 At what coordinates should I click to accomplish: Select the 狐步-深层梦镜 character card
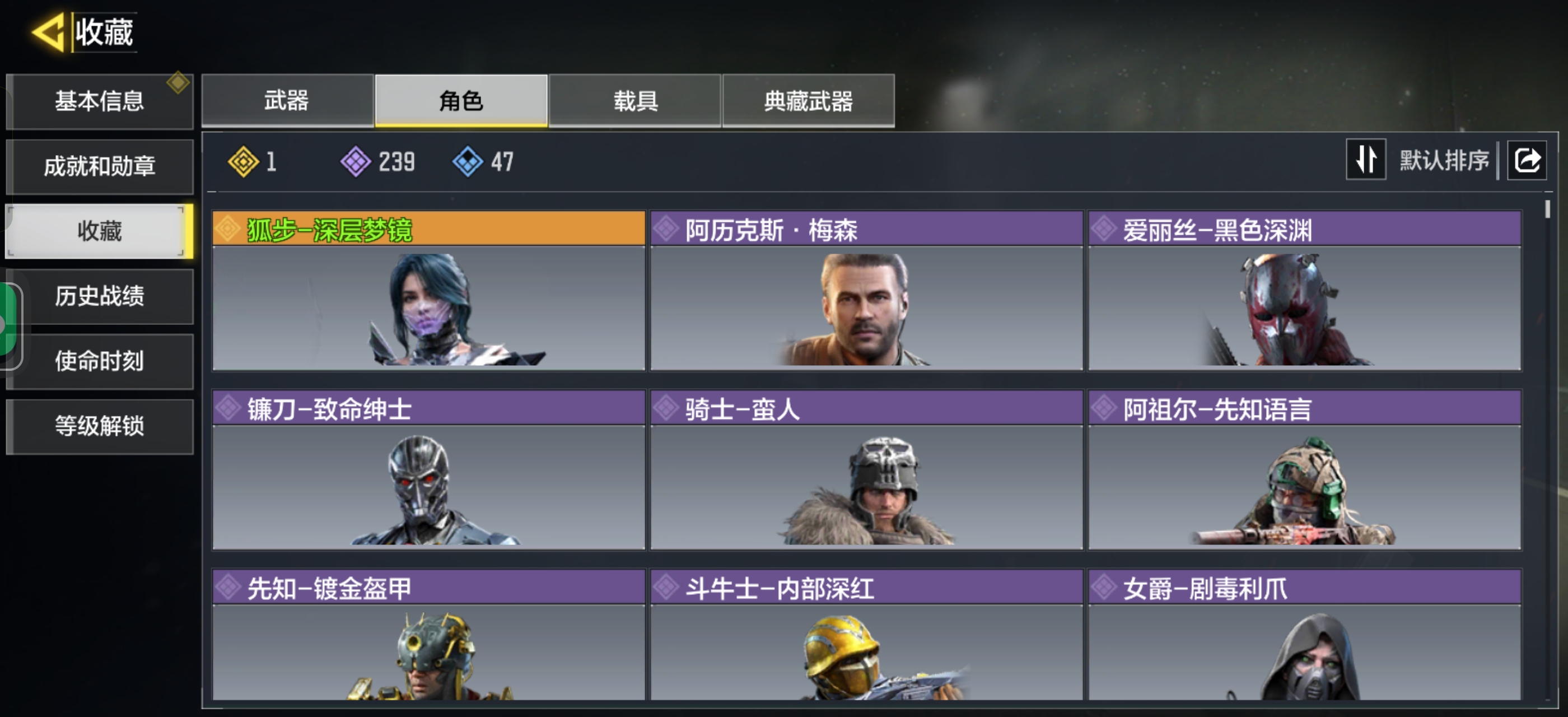tap(428, 290)
